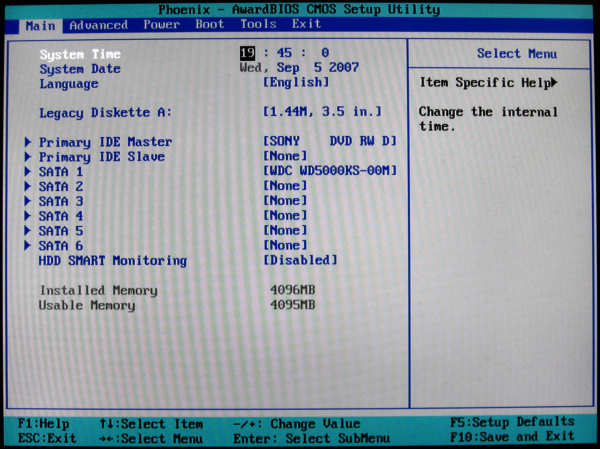Toggle HDD SMART Monitoring [Disabled] value
The height and width of the screenshot is (449, 600).
(x=300, y=260)
